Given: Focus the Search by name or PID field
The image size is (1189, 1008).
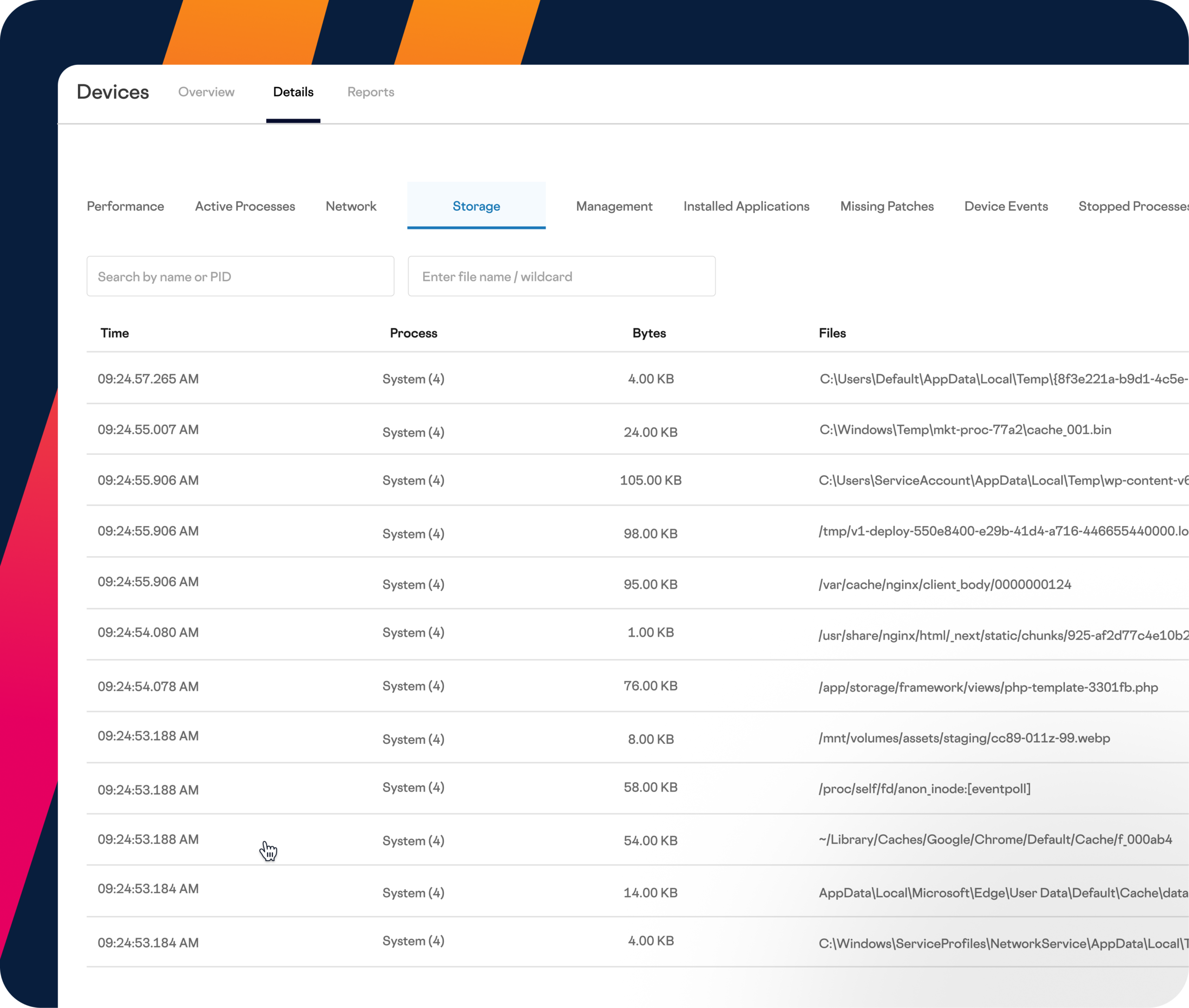Looking at the screenshot, I should 240,277.
